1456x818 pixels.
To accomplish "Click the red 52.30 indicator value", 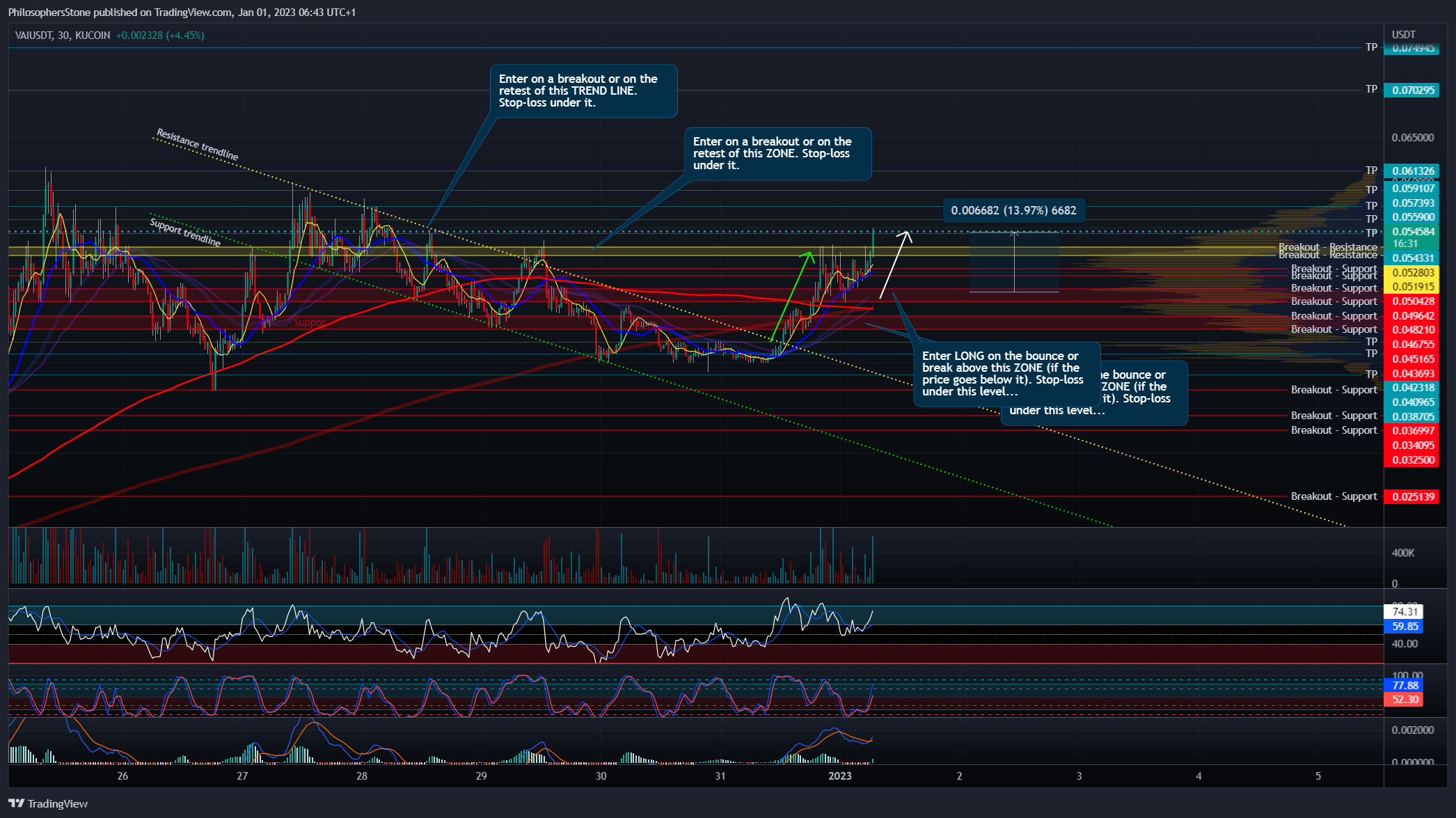I will coord(1404,699).
